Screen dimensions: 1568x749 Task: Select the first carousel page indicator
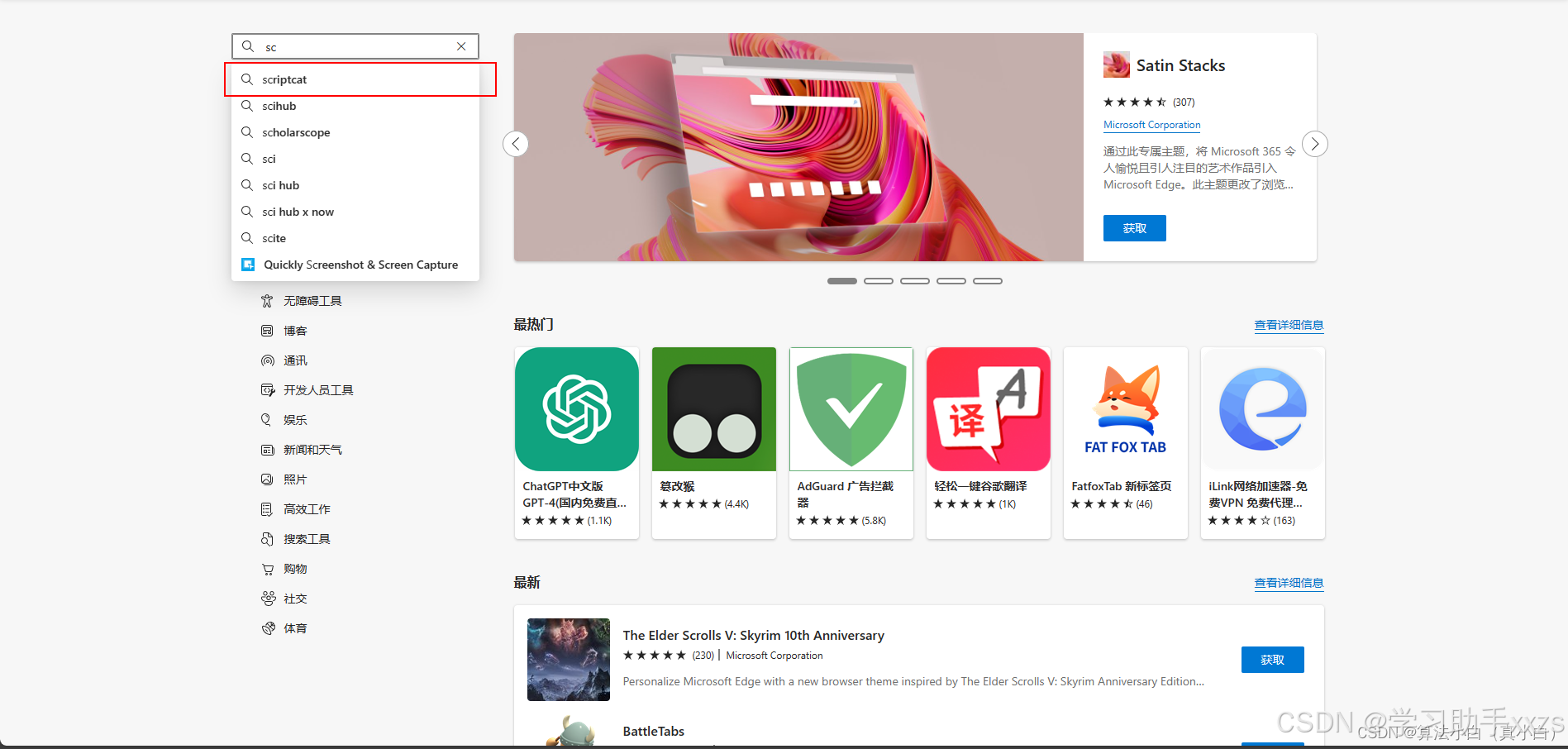click(x=842, y=281)
